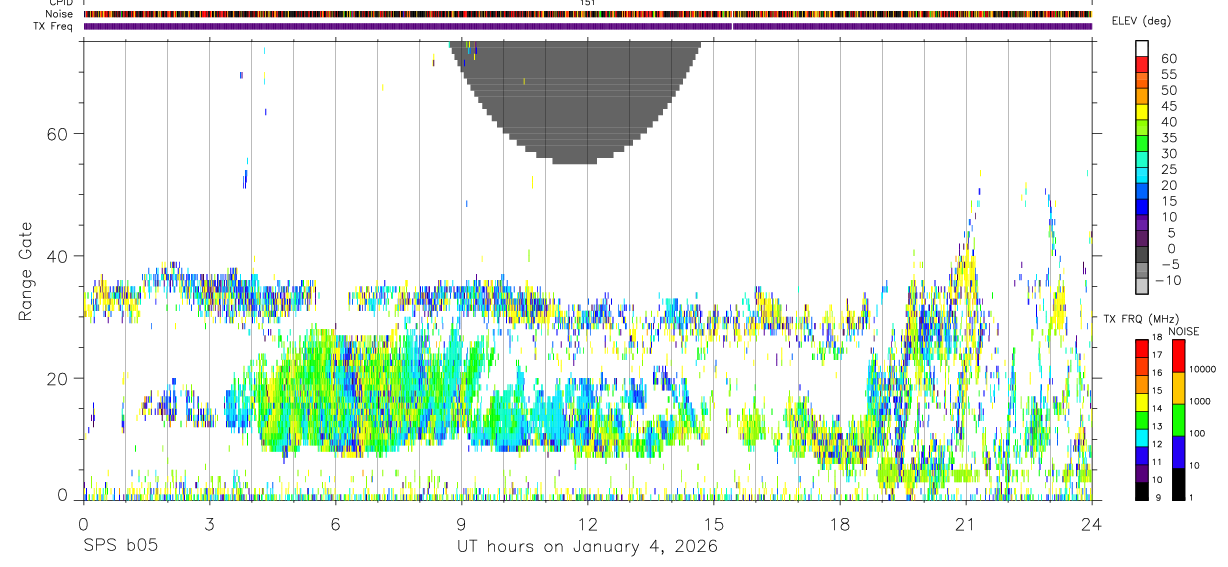
Task: Click the purple TX Freq strip above plot
Action: click(587, 26)
